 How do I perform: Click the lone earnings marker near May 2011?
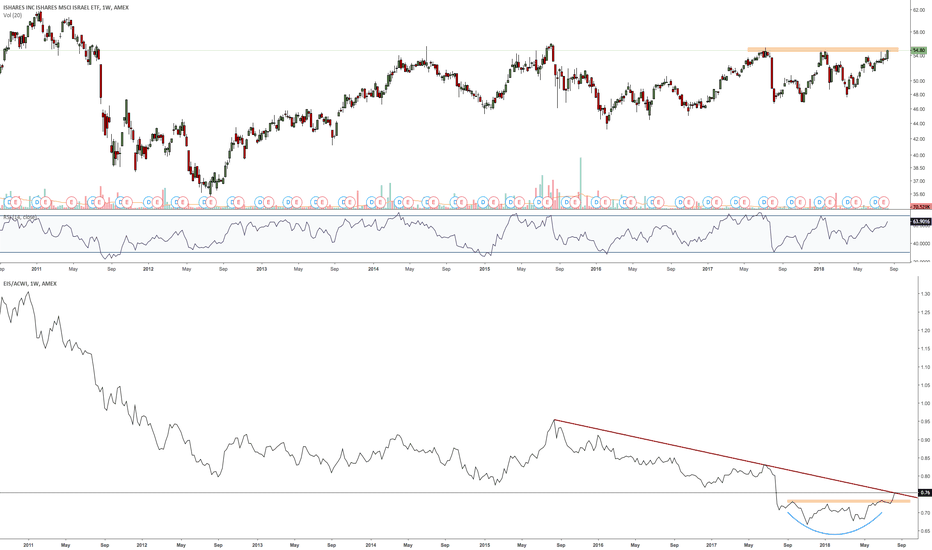click(71, 202)
